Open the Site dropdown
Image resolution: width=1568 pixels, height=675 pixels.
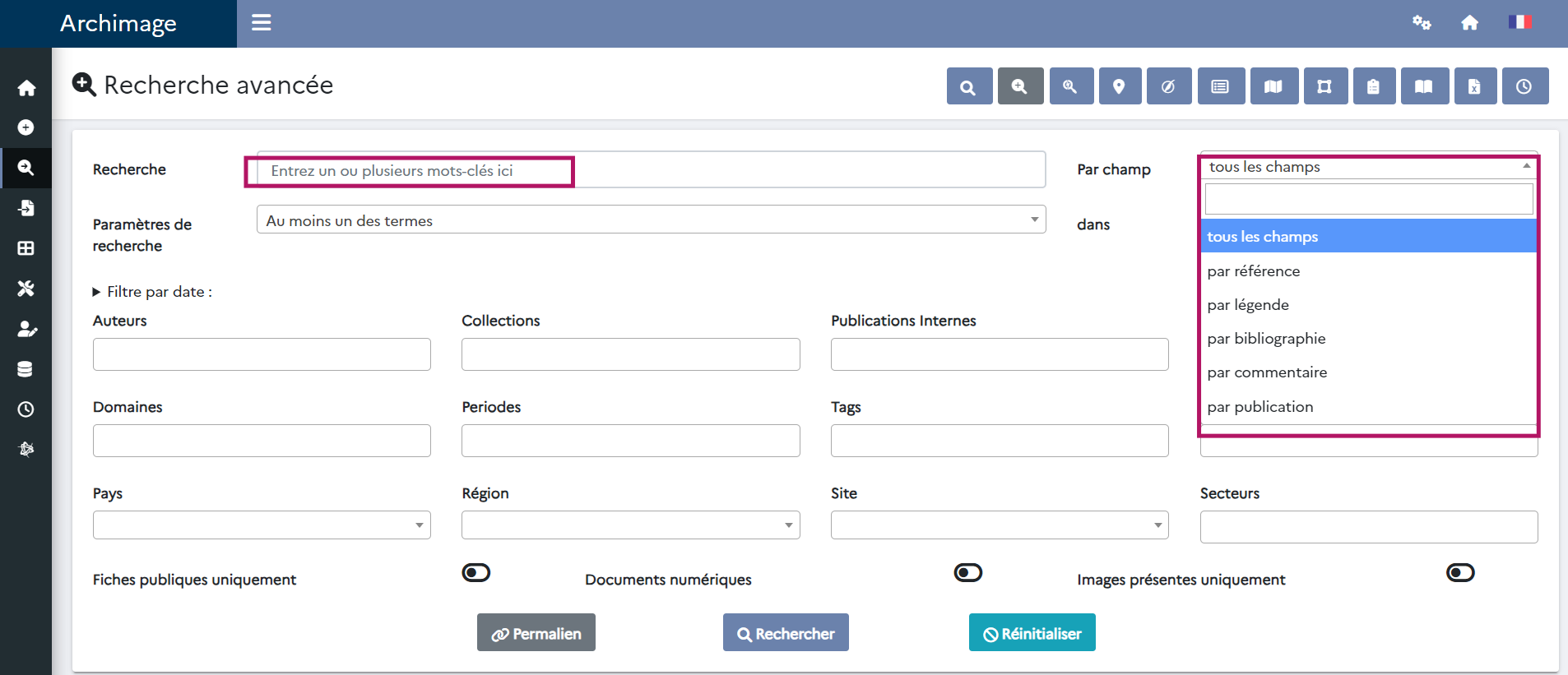[1000, 525]
